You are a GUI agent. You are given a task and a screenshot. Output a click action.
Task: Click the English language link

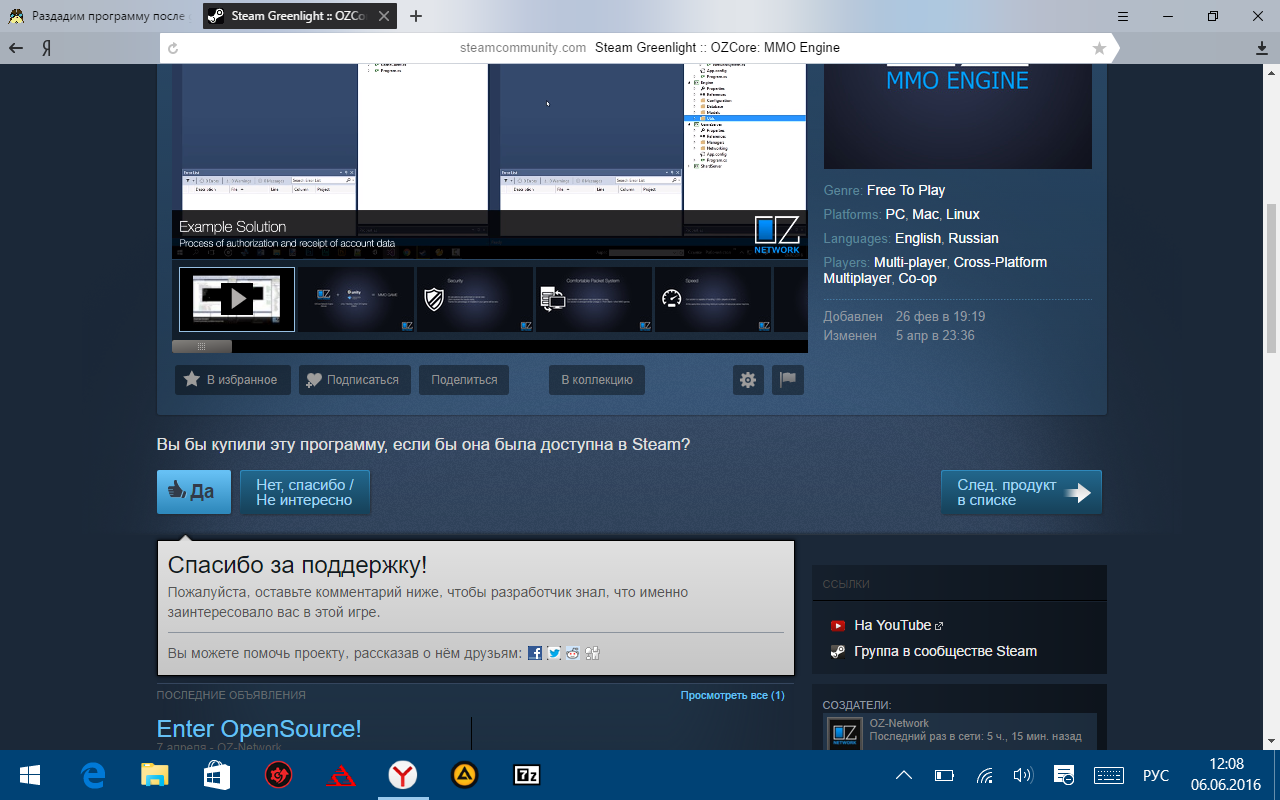[918, 238]
